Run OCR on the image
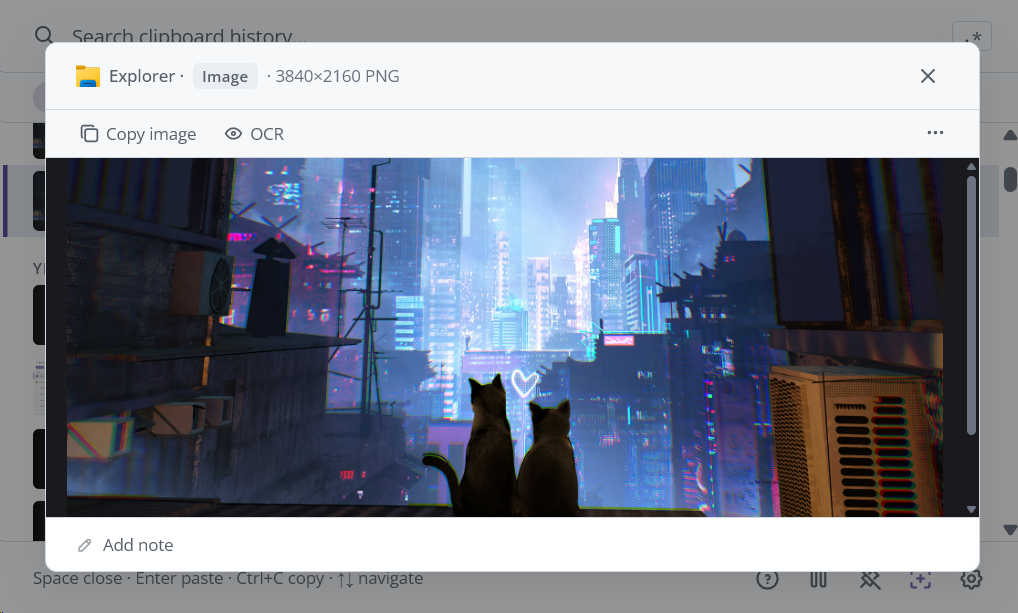The height and width of the screenshot is (613, 1018). tap(254, 134)
